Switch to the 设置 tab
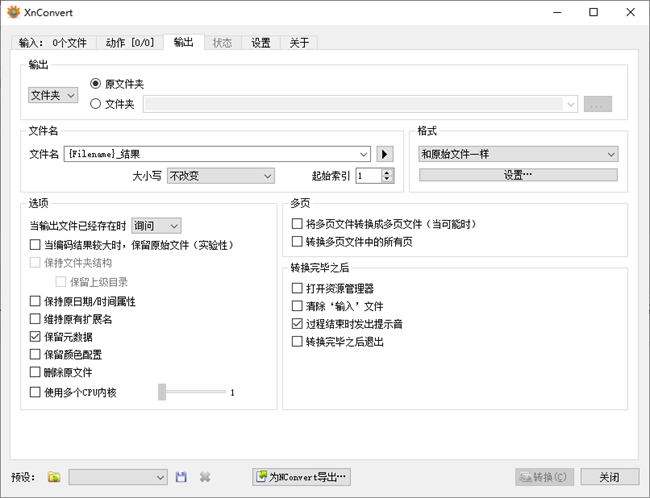Viewport: 650px width, 498px height. click(x=260, y=43)
